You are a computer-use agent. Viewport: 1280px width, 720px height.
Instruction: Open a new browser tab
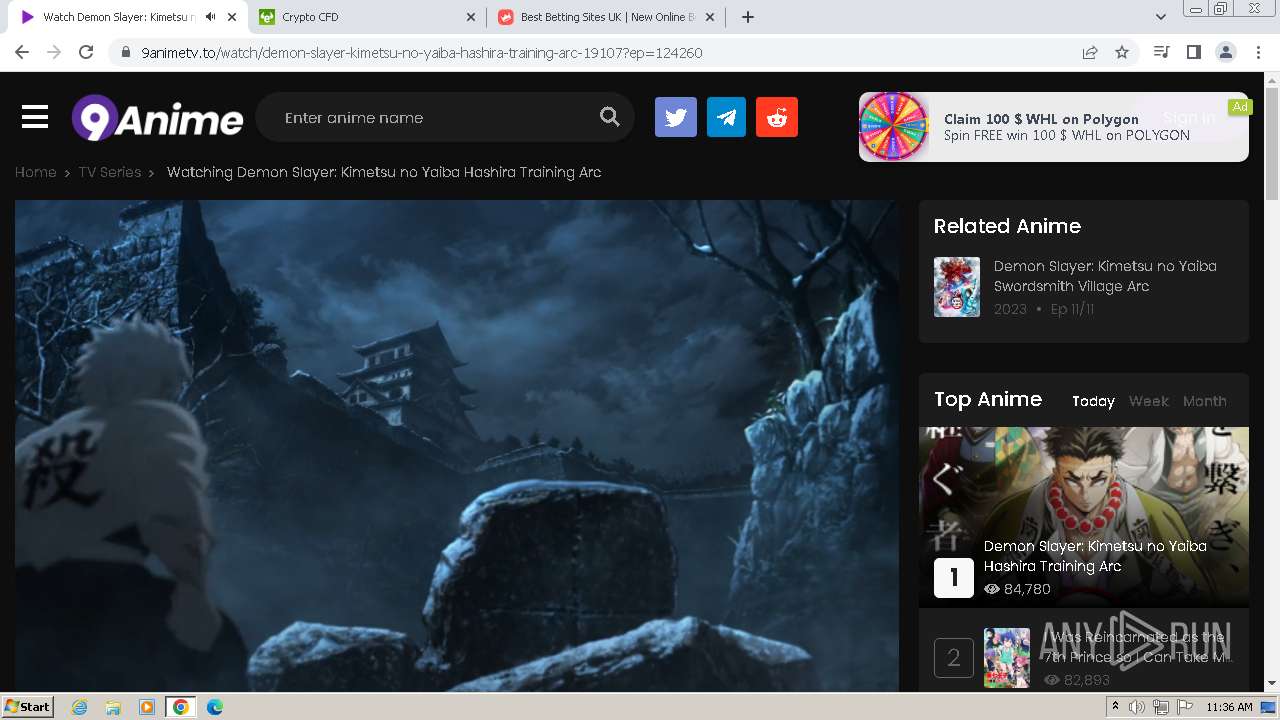pos(748,17)
